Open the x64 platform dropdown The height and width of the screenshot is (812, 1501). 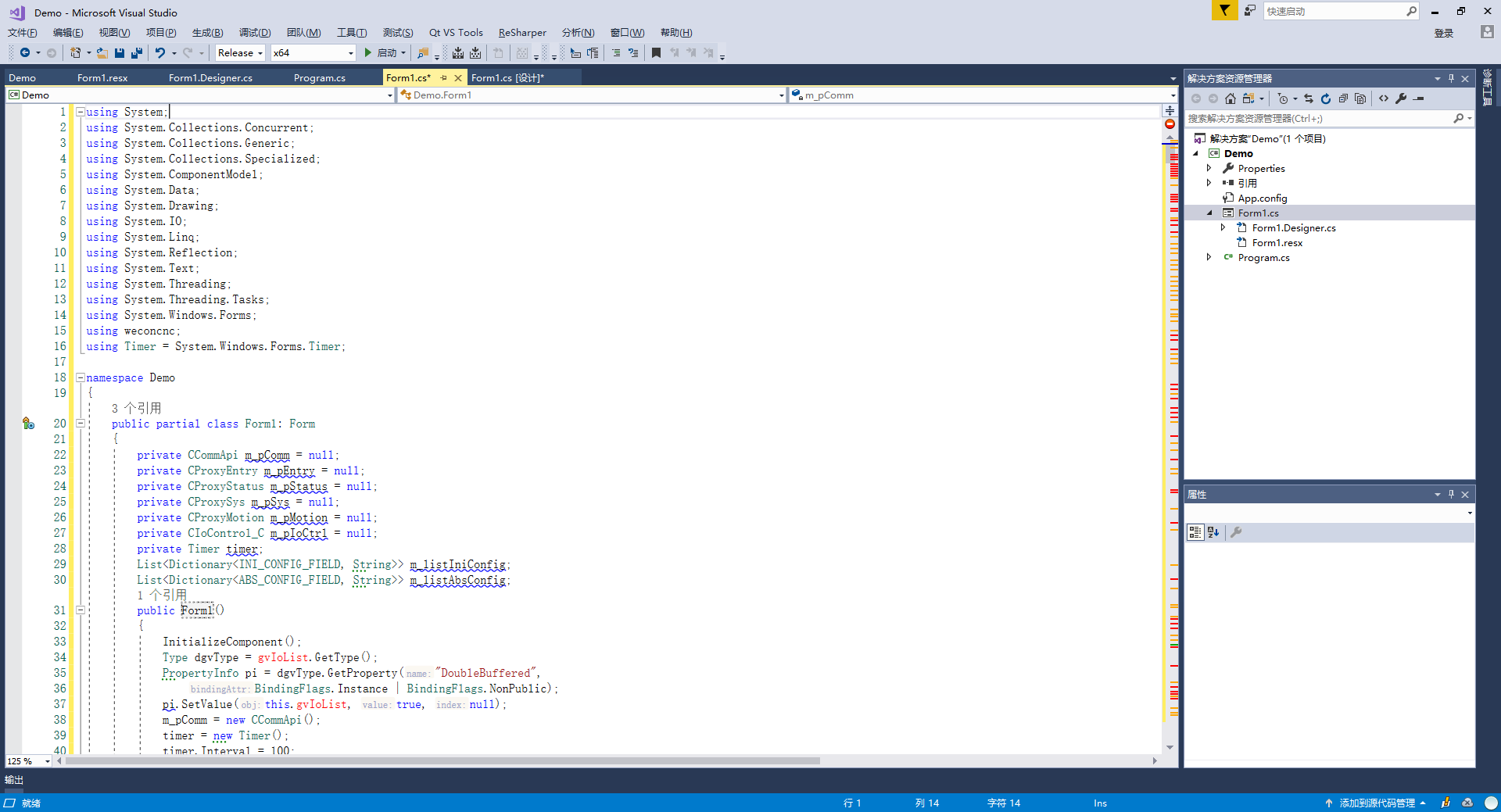(x=313, y=53)
